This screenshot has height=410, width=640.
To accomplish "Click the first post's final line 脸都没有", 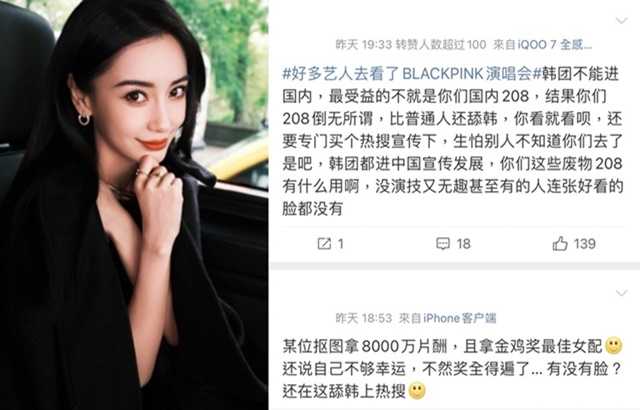I will [312, 209].
